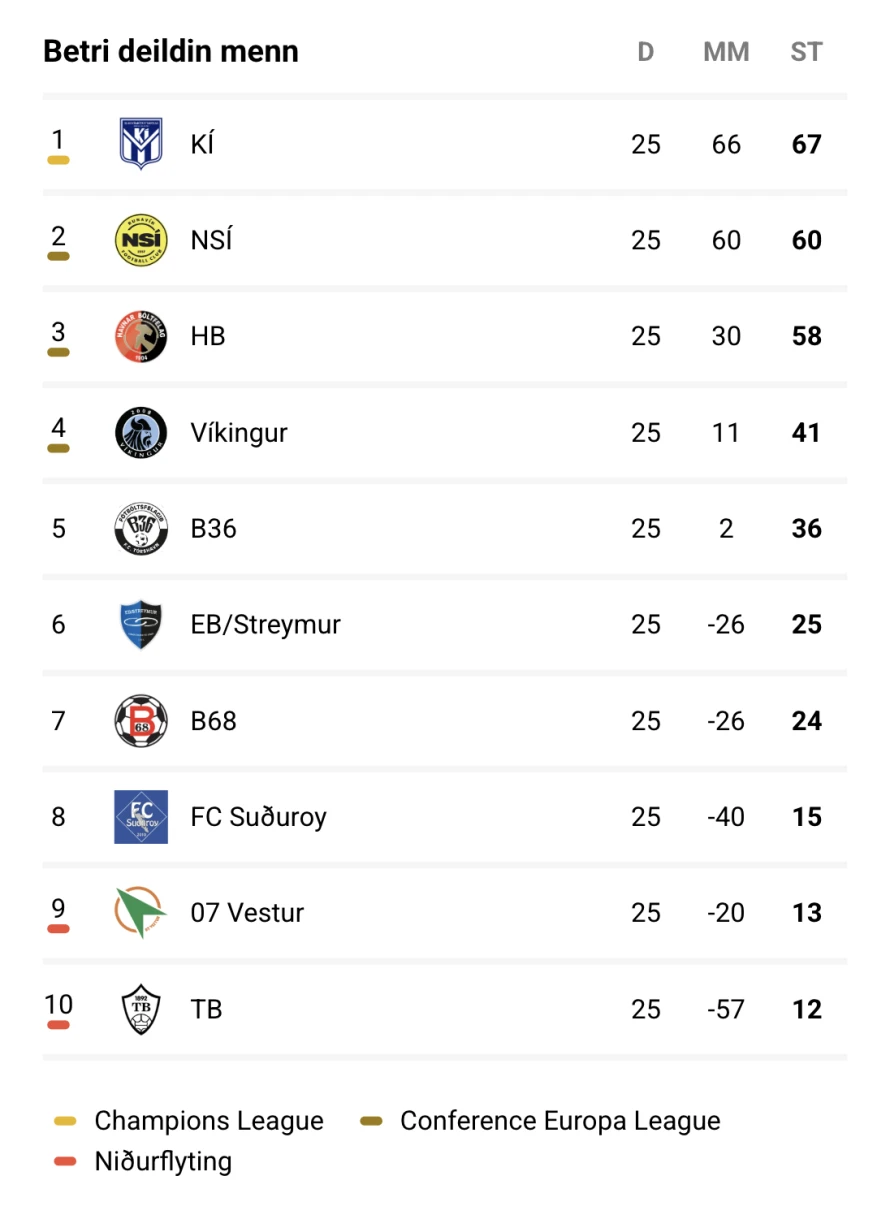Select the FC Suðuroy blue square logo
This screenshot has height=1215, width=890.
[140, 816]
